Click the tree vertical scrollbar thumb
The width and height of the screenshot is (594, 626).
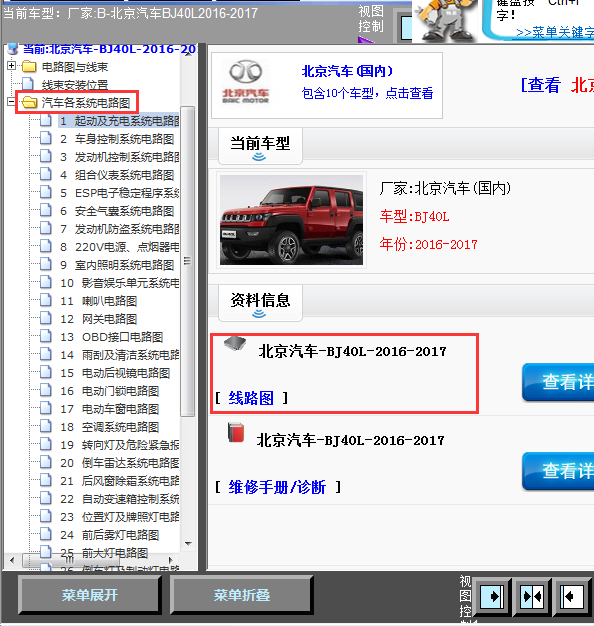coord(187,261)
